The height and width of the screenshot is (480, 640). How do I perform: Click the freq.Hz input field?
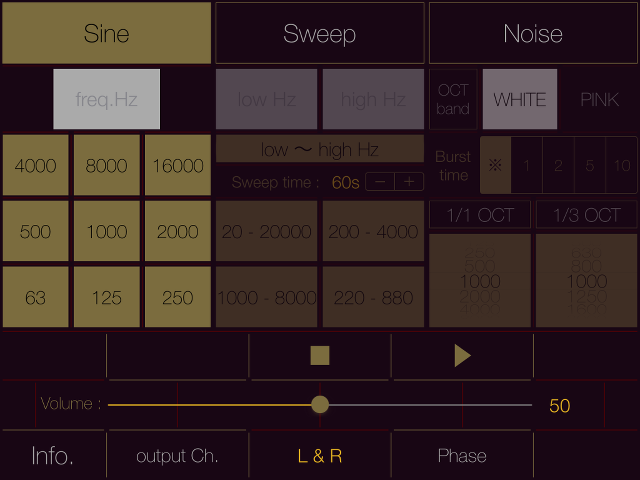[107, 100]
